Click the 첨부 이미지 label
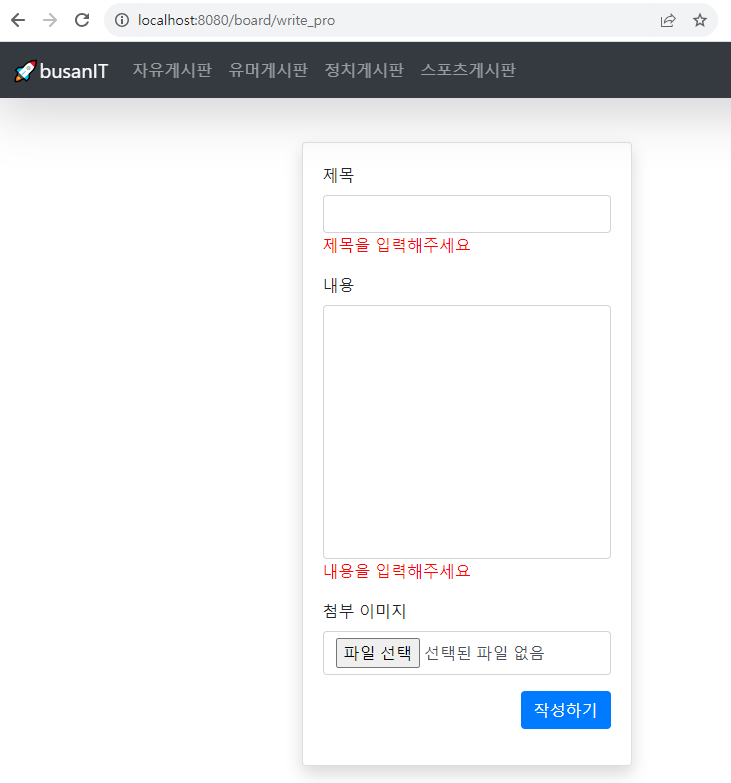This screenshot has height=783, width=731. pyautogui.click(x=365, y=611)
